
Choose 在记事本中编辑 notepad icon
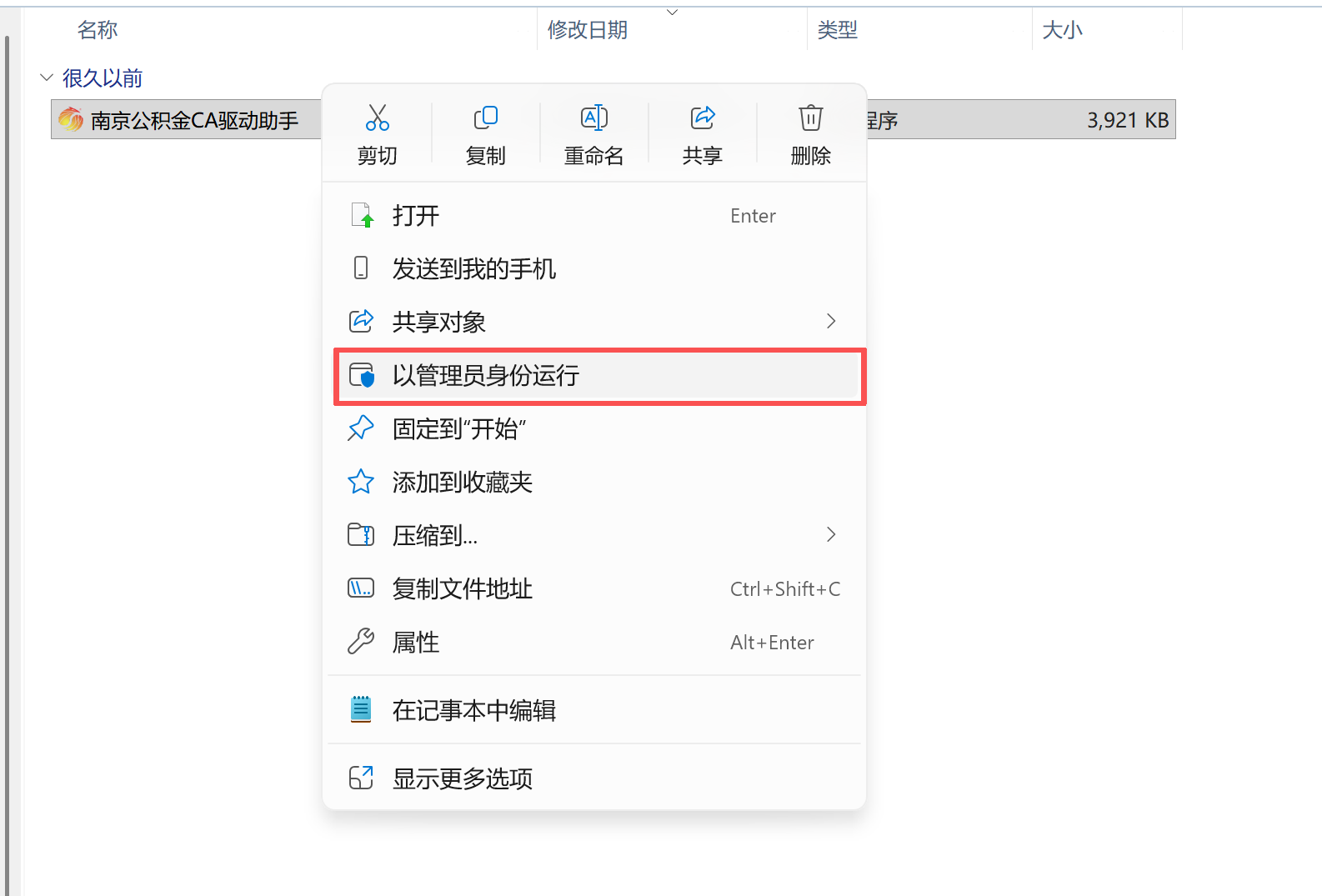pos(361,710)
